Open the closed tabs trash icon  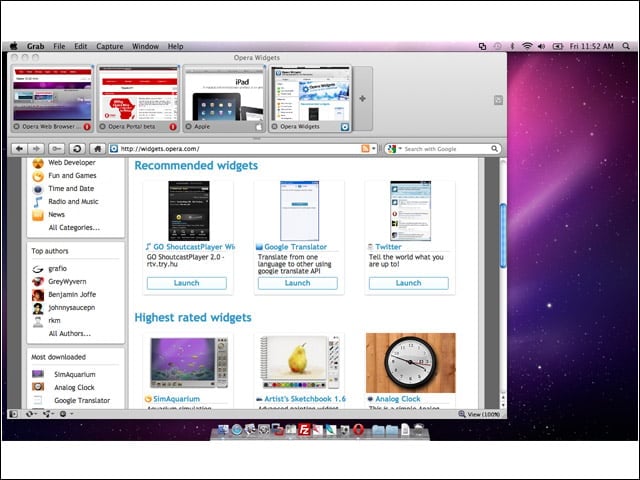coord(498,100)
